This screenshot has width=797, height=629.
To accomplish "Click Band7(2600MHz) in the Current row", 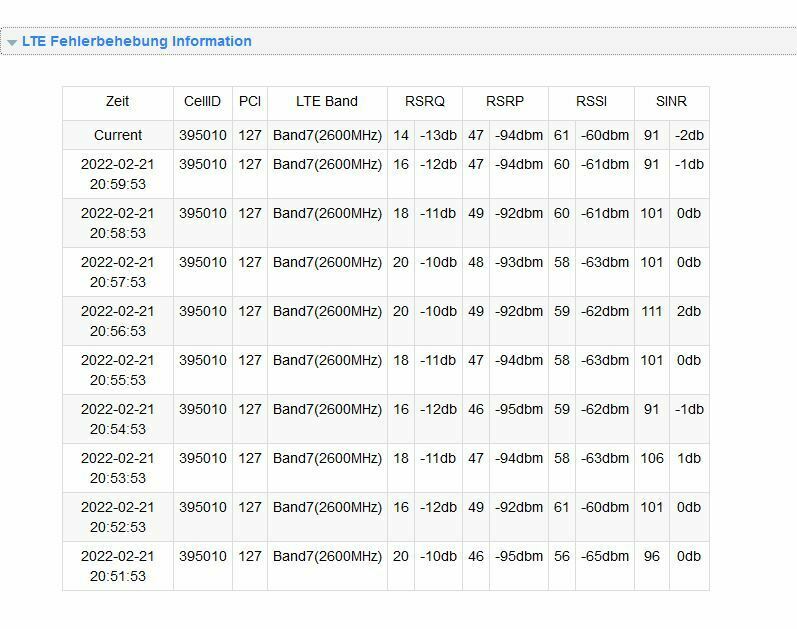I will pyautogui.click(x=327, y=135).
